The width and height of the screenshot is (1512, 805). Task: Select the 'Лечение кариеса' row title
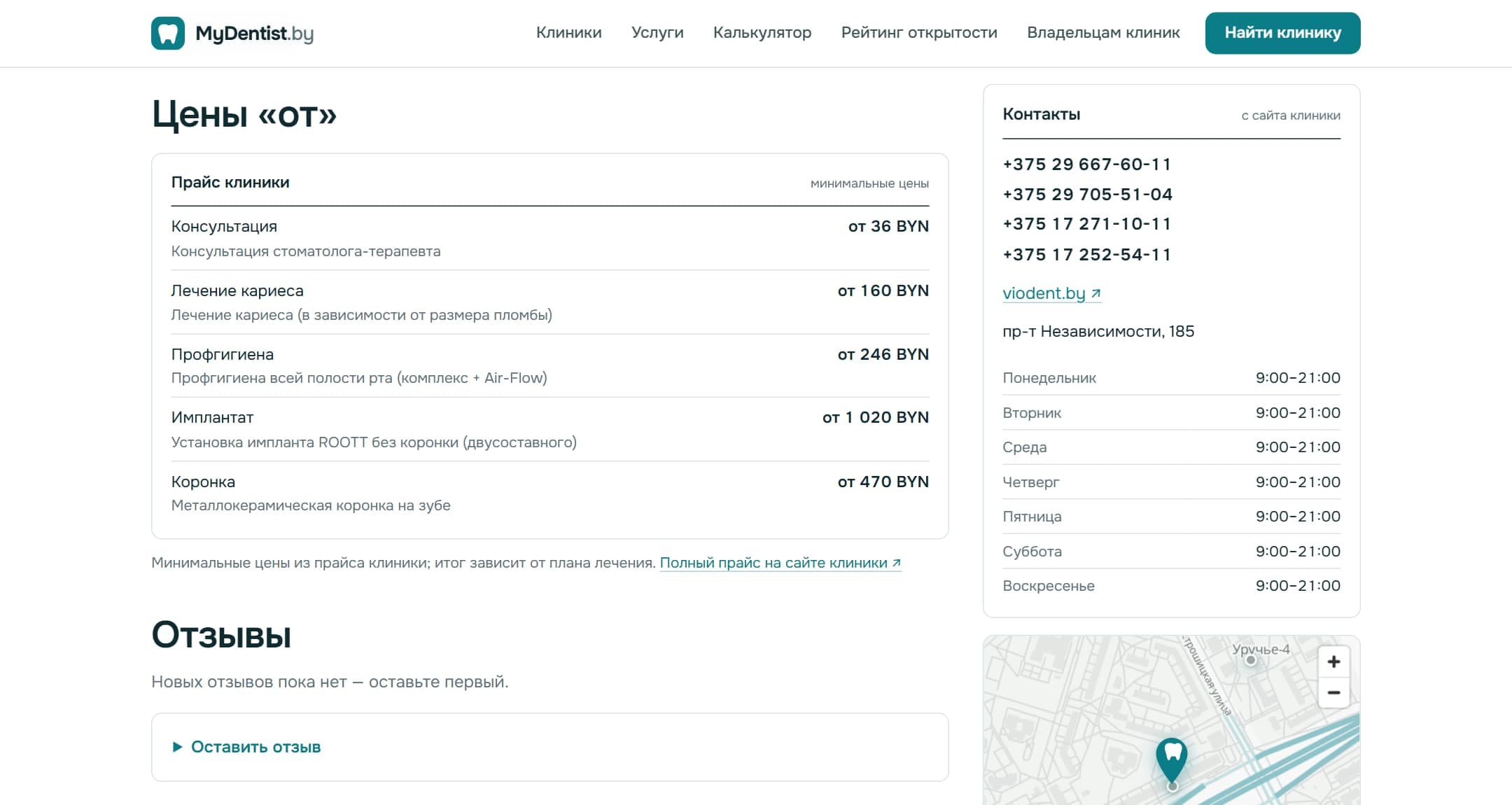click(237, 290)
